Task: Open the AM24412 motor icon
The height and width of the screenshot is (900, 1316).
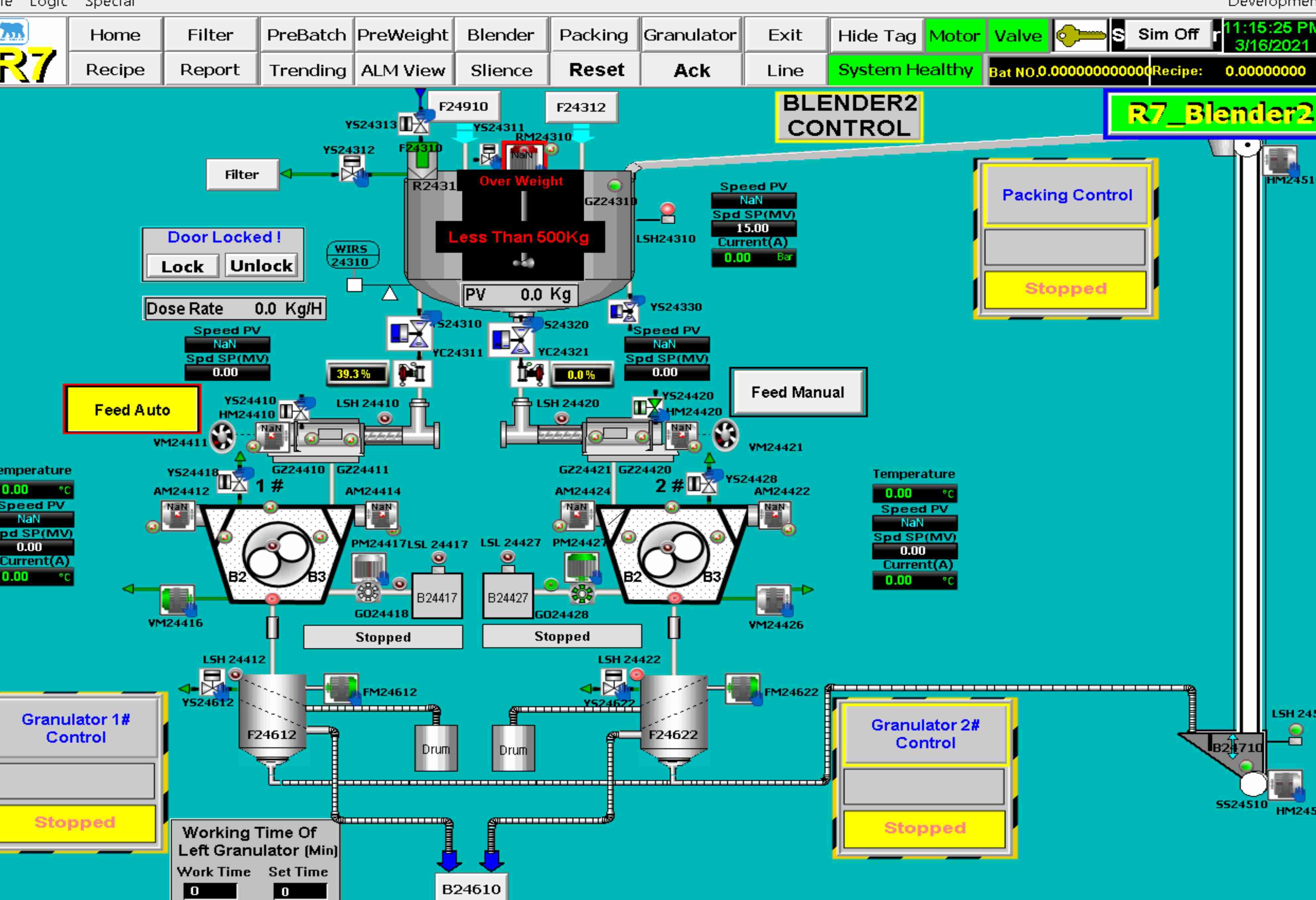Action: point(179,516)
